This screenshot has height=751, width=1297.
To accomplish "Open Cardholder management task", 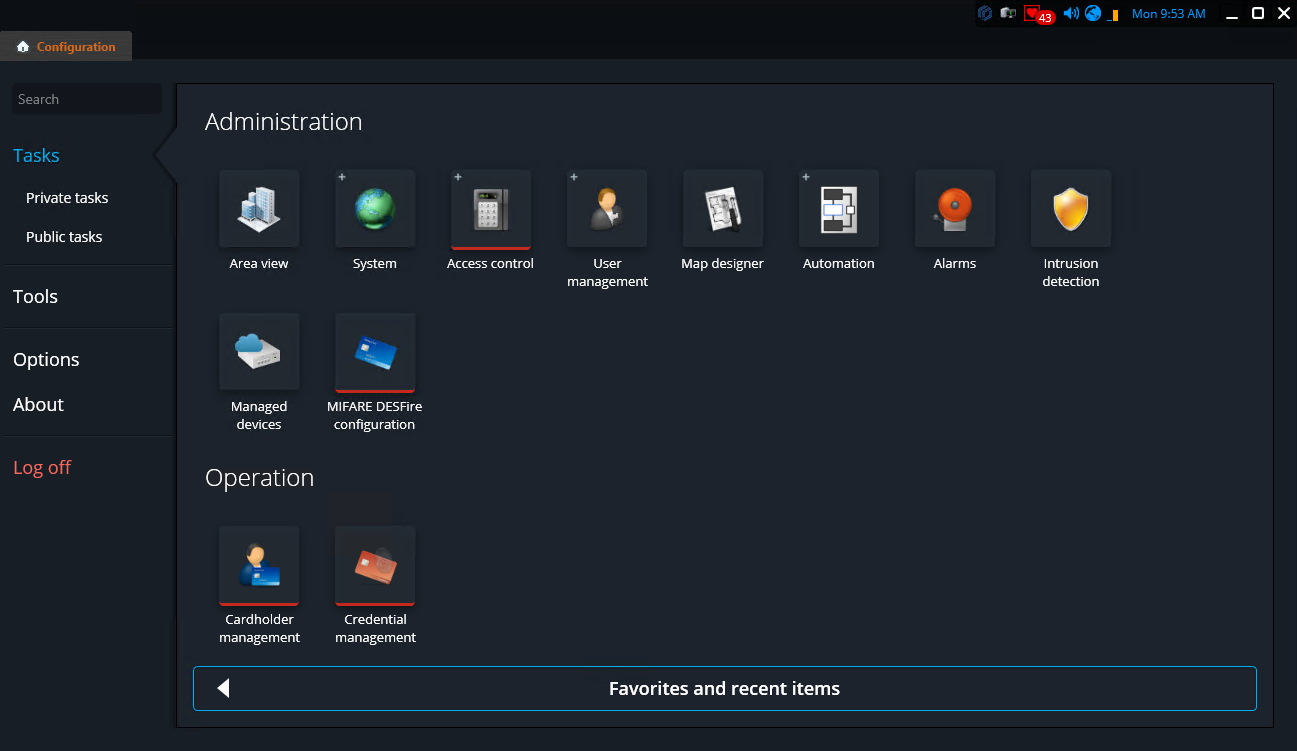I will (x=259, y=565).
